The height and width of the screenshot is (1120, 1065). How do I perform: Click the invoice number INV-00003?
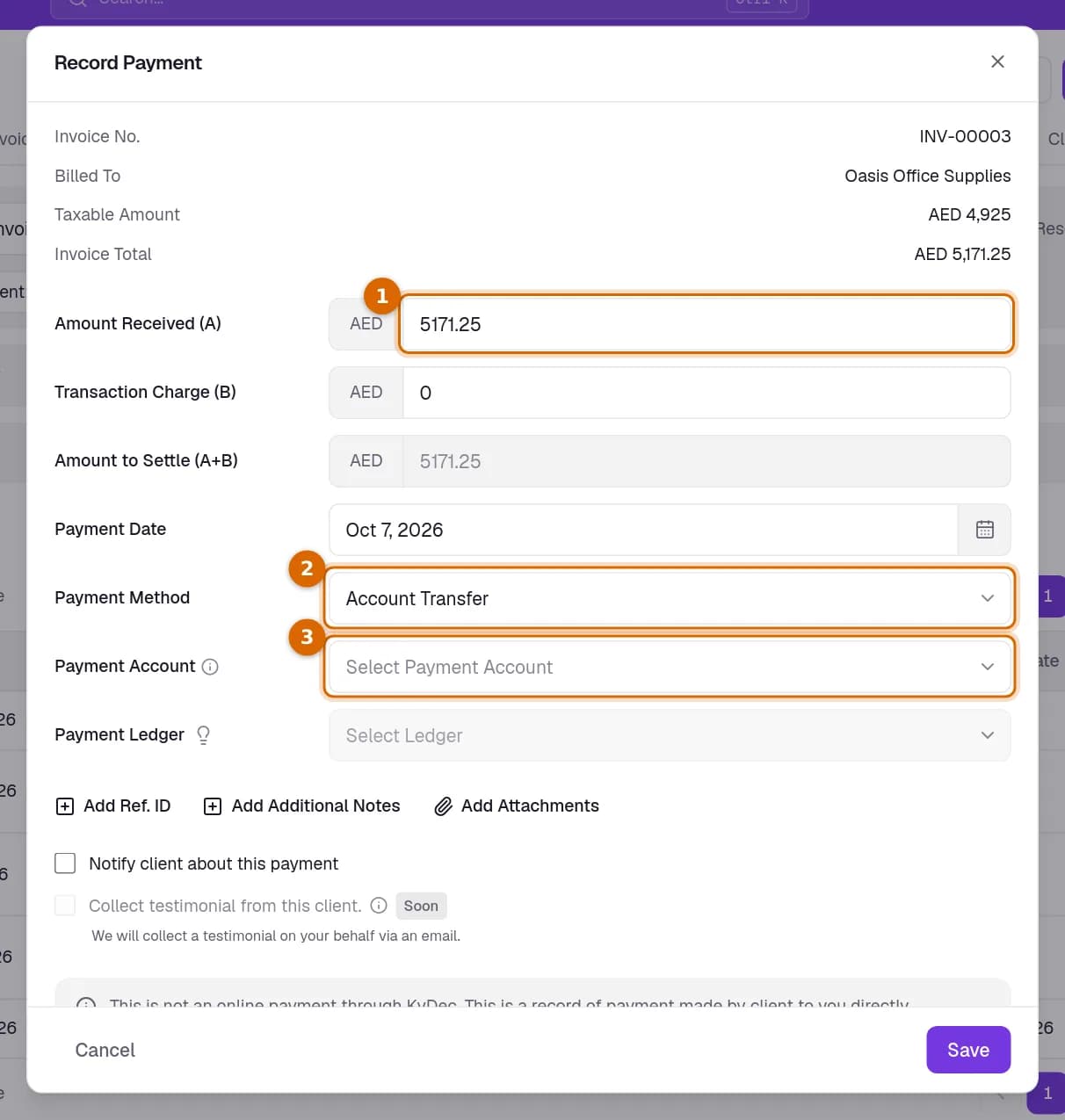(x=965, y=136)
